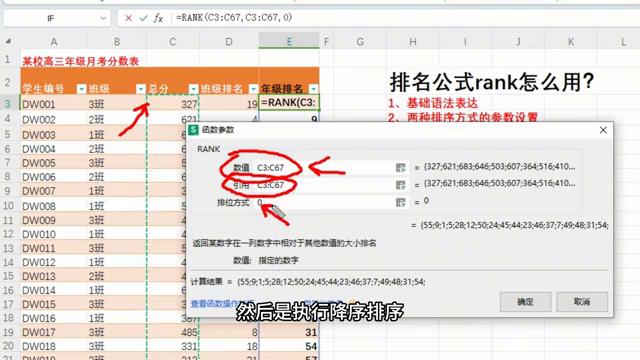Screen dimensions: 640x360
Task: Open the 学生编号 filter dropdown
Action: 81,89
